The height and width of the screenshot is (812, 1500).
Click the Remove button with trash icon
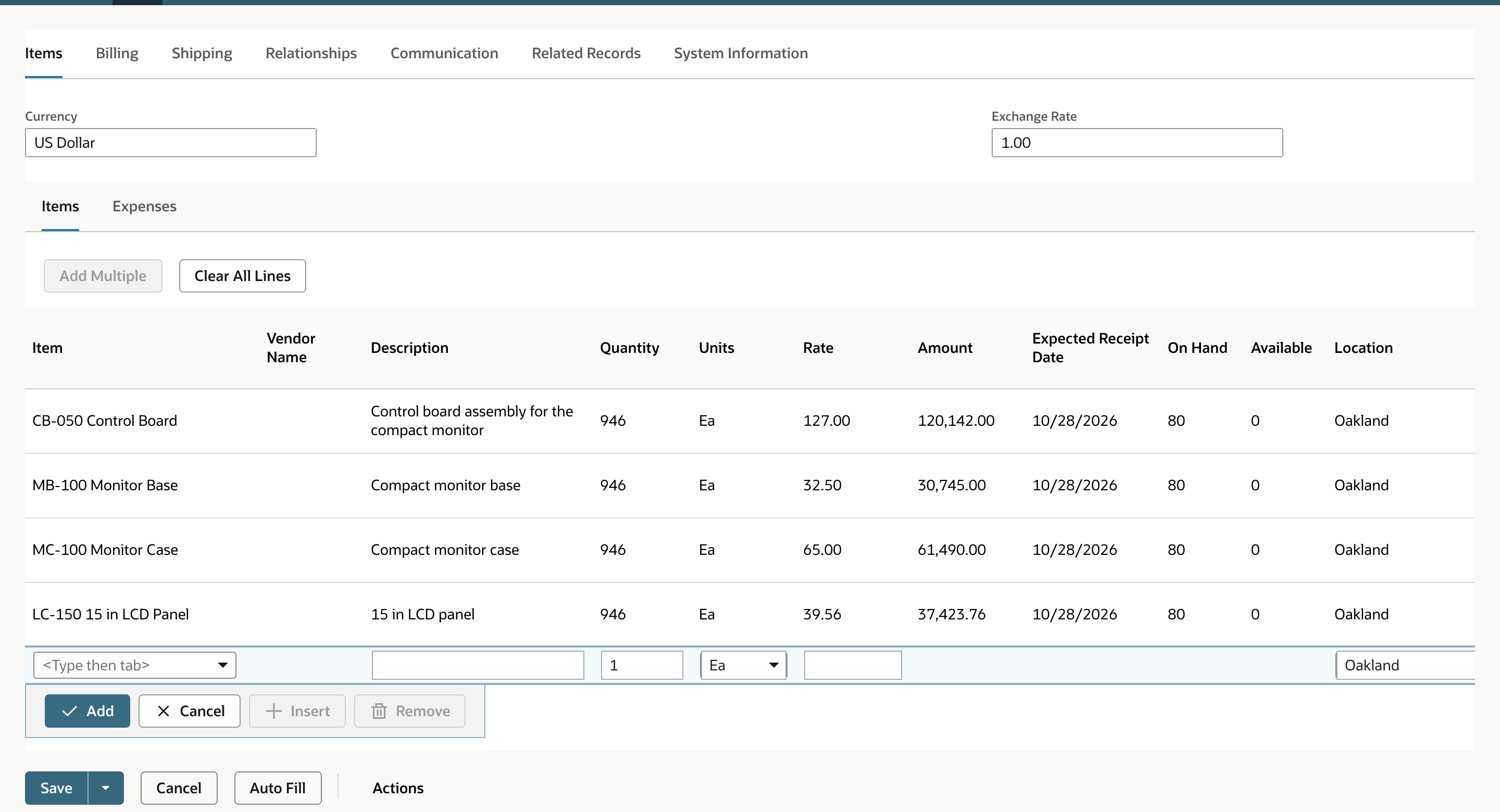tap(410, 710)
